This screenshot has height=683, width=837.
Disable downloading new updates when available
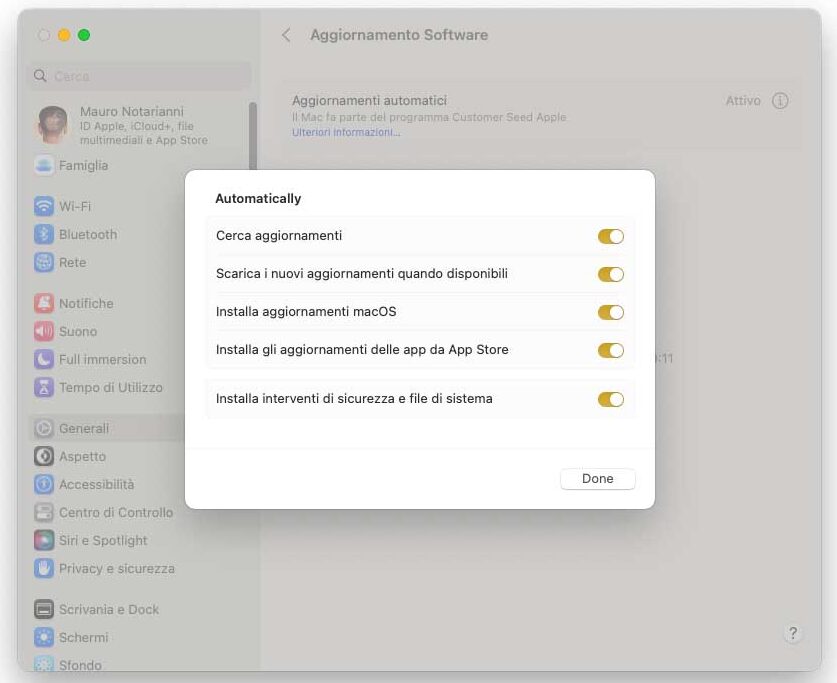coord(611,274)
